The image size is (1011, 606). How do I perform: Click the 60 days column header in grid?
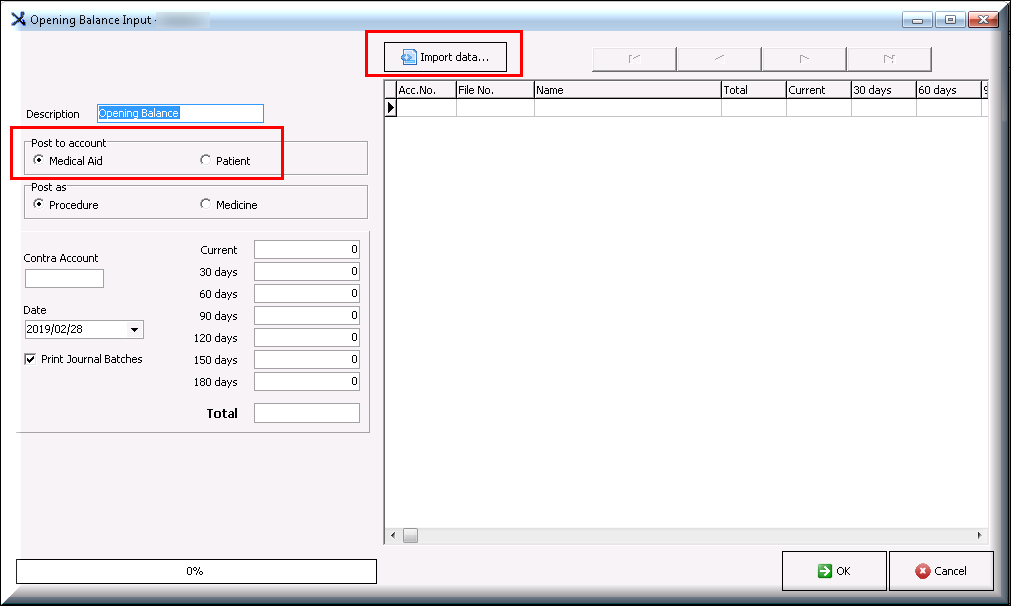pos(949,90)
